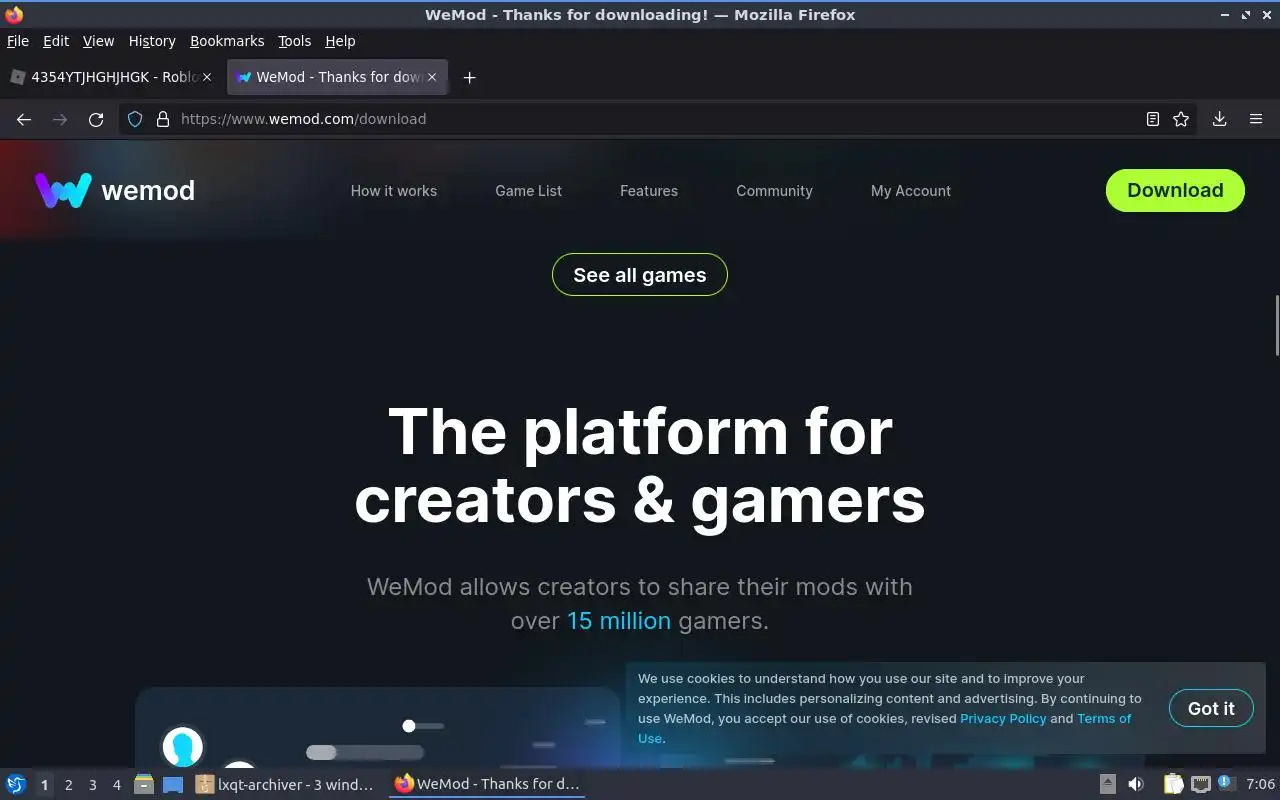Switch to virtual desktop 3
The image size is (1280, 800).
tap(92, 785)
